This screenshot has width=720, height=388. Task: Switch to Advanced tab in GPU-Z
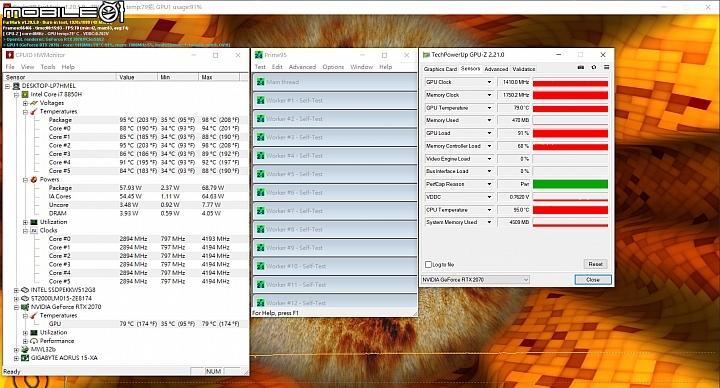pos(496,69)
